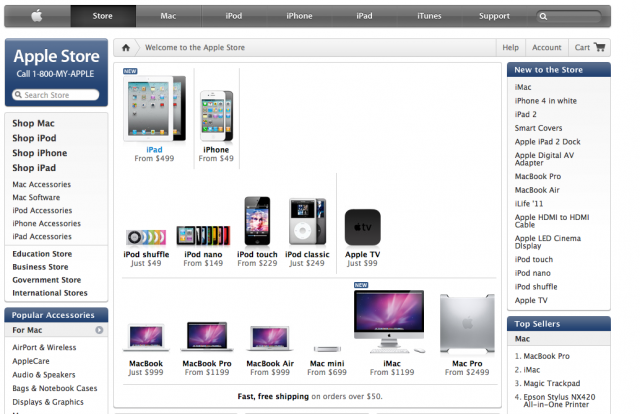Switch to the iPhone navigation tab
This screenshot has height=414, width=640.
click(299, 16)
